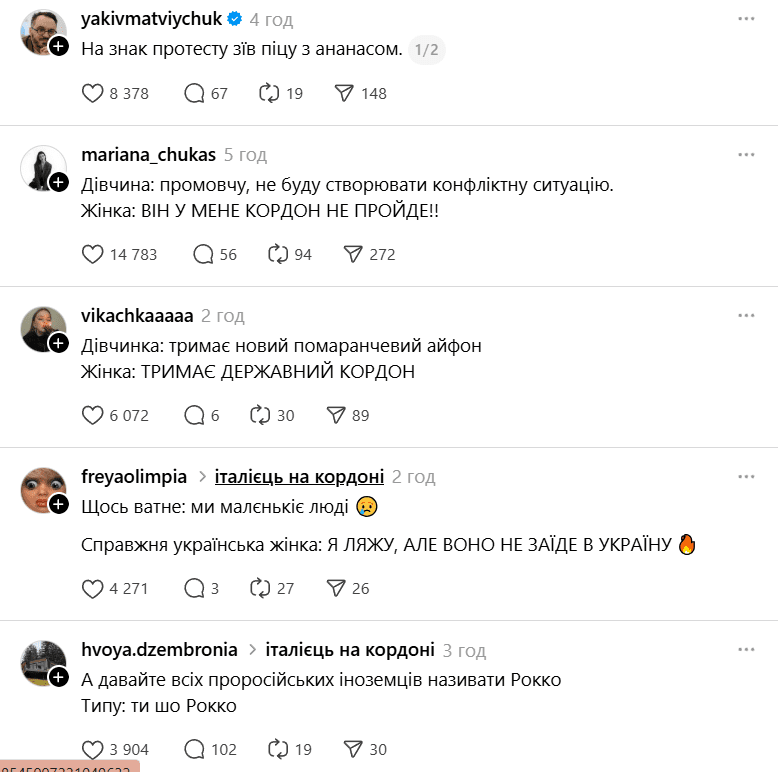Expand the 1/2 thread indicator

(427, 49)
